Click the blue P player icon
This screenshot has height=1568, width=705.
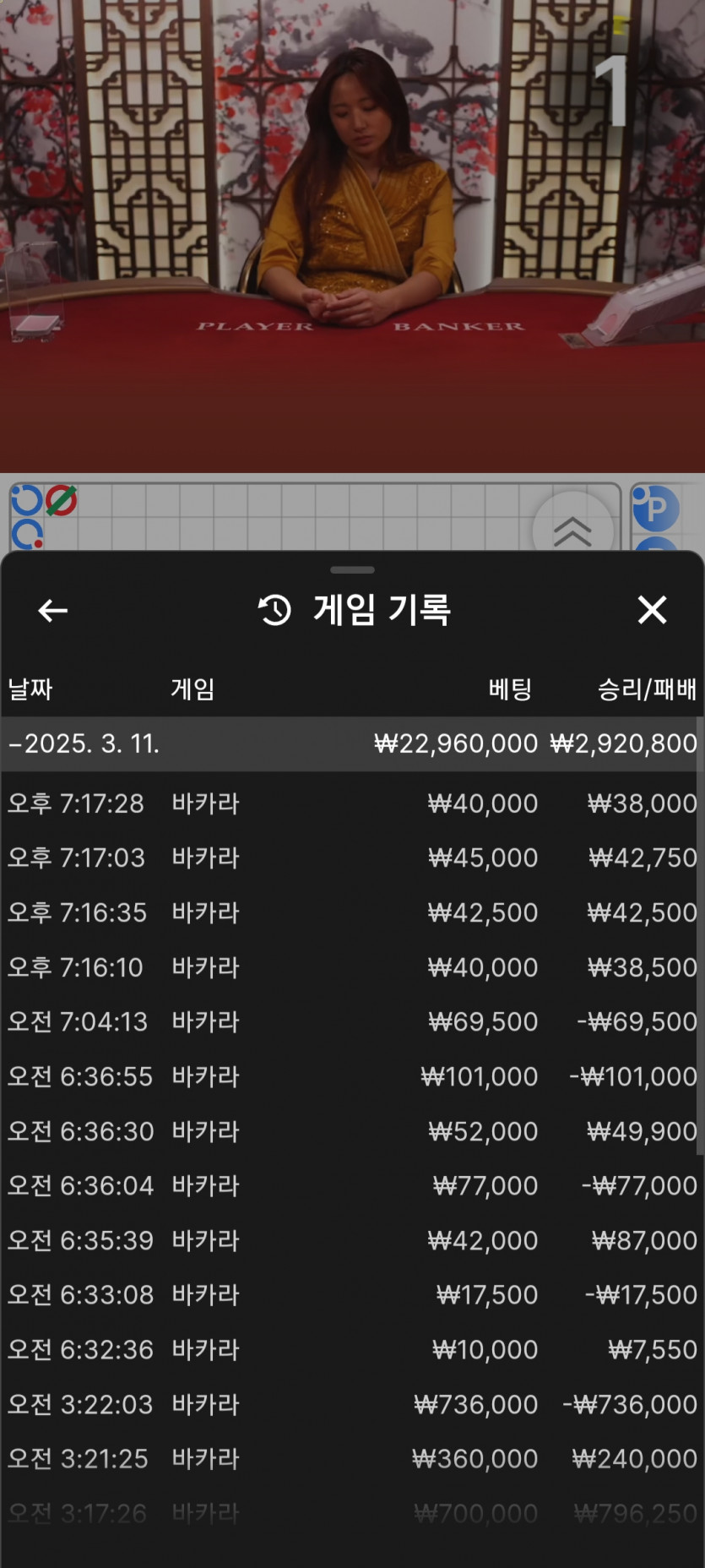tap(655, 508)
